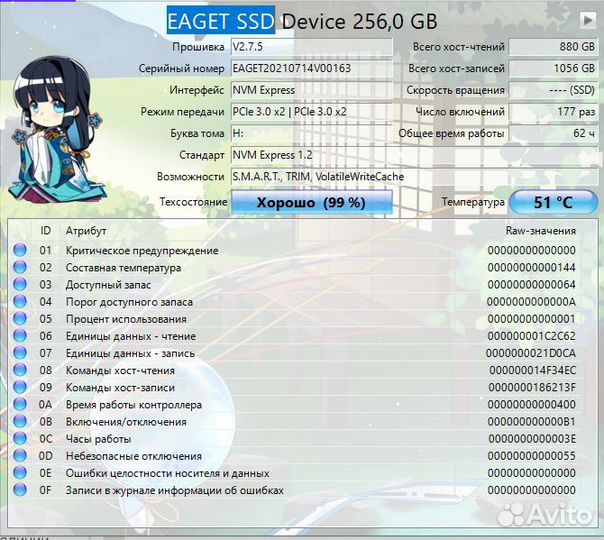Click the ID column header
Viewport: 604px width, 540px height.
(45, 230)
